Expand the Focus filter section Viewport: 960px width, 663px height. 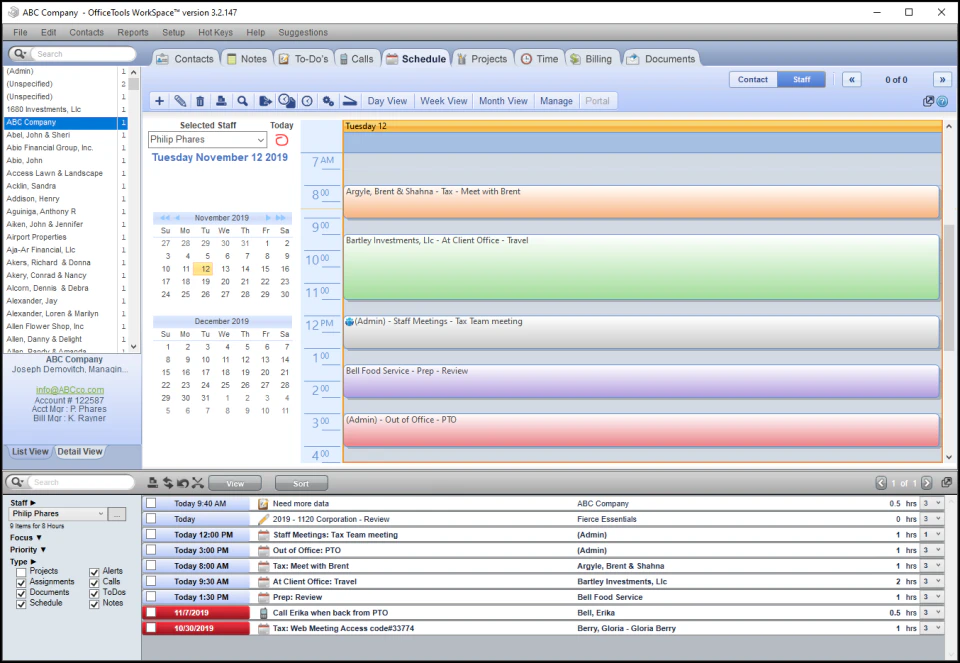click(x=27, y=536)
